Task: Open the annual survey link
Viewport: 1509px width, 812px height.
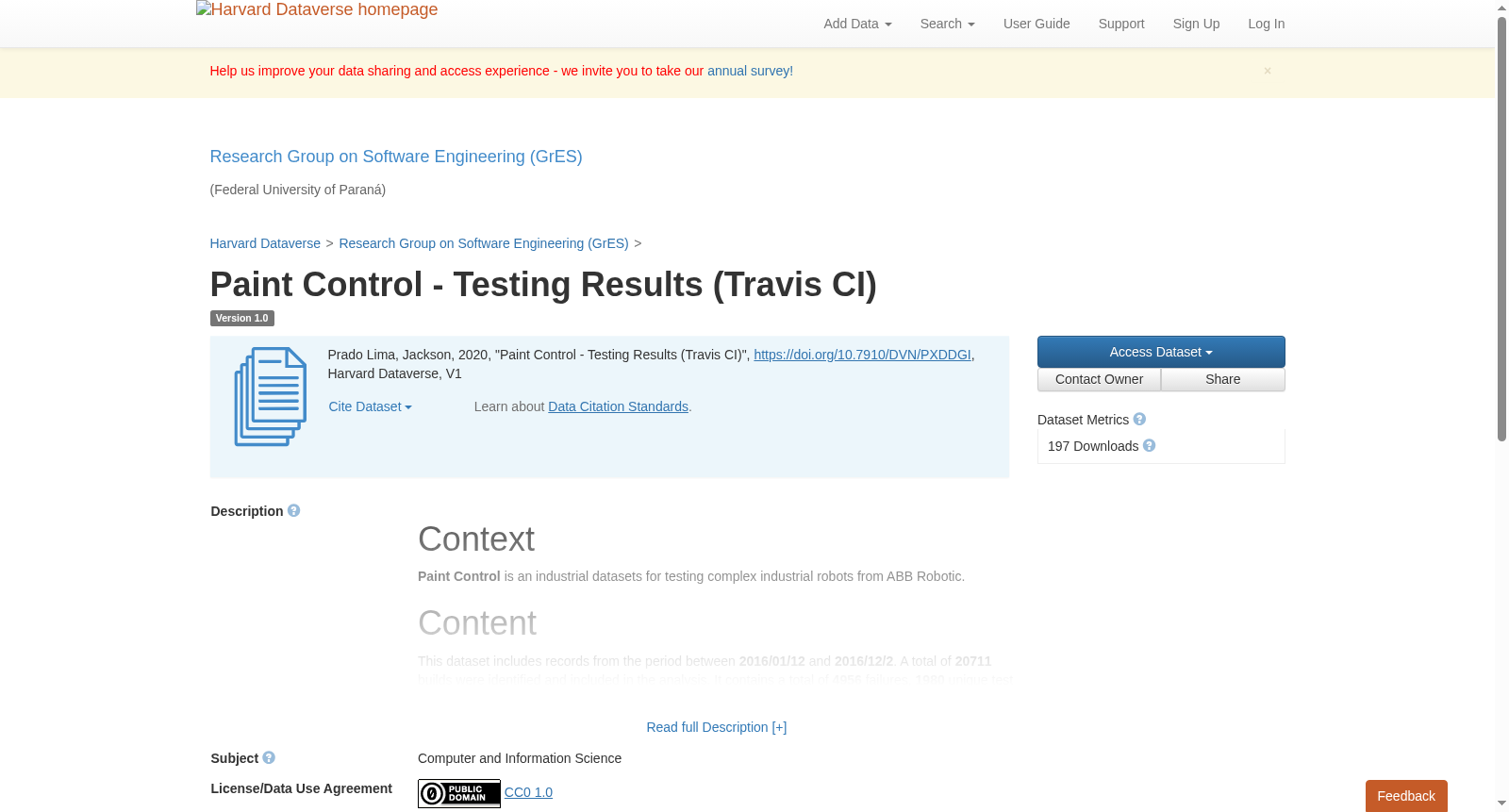Action: 750,71
